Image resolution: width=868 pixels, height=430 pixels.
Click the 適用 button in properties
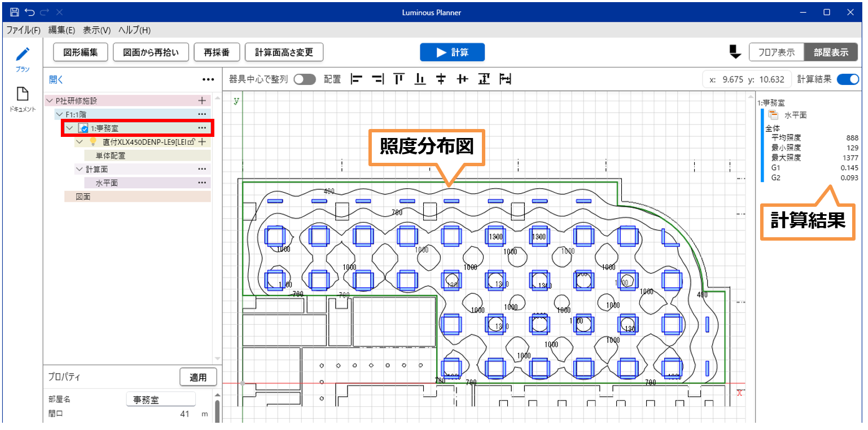tap(197, 377)
